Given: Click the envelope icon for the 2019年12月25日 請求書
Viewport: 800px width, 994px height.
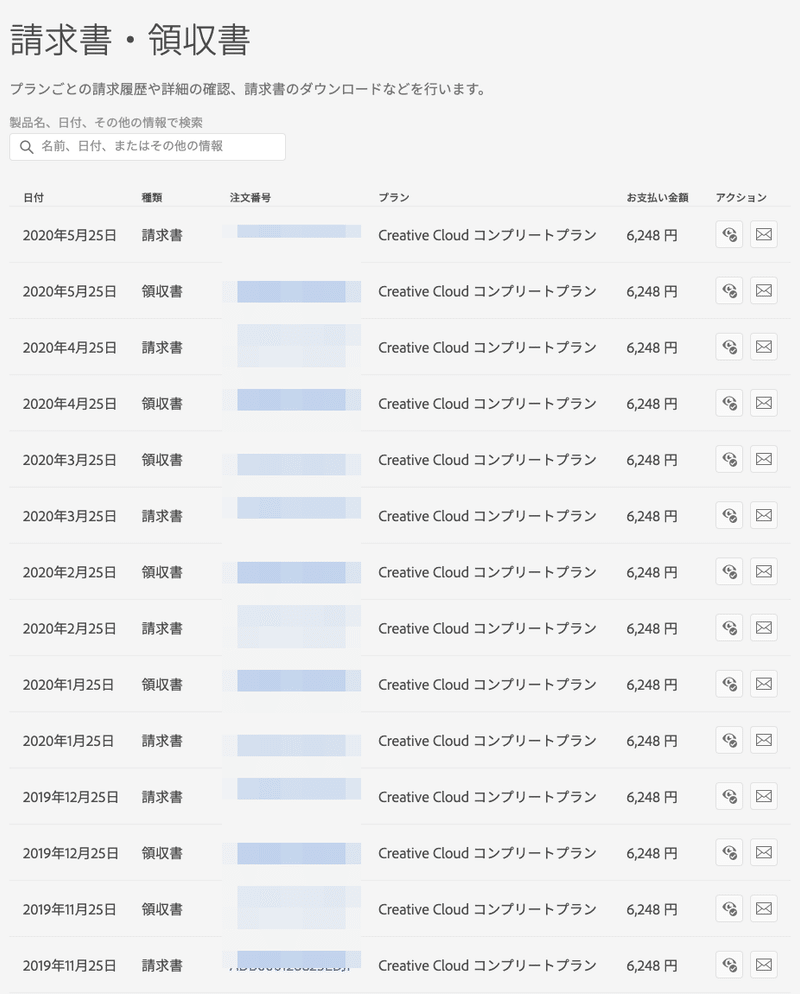Looking at the screenshot, I should (764, 796).
